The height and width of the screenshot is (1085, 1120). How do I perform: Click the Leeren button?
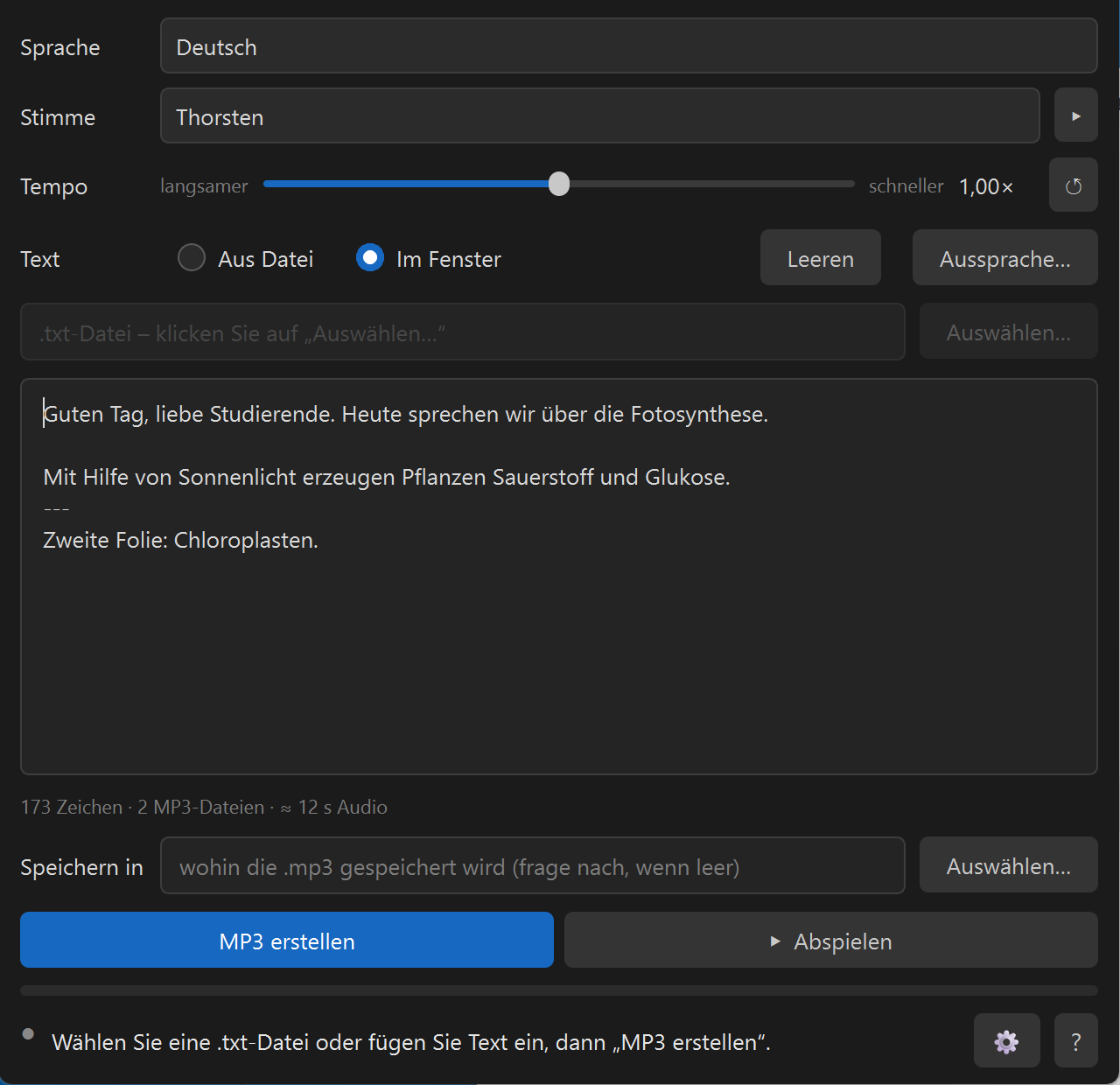click(820, 258)
